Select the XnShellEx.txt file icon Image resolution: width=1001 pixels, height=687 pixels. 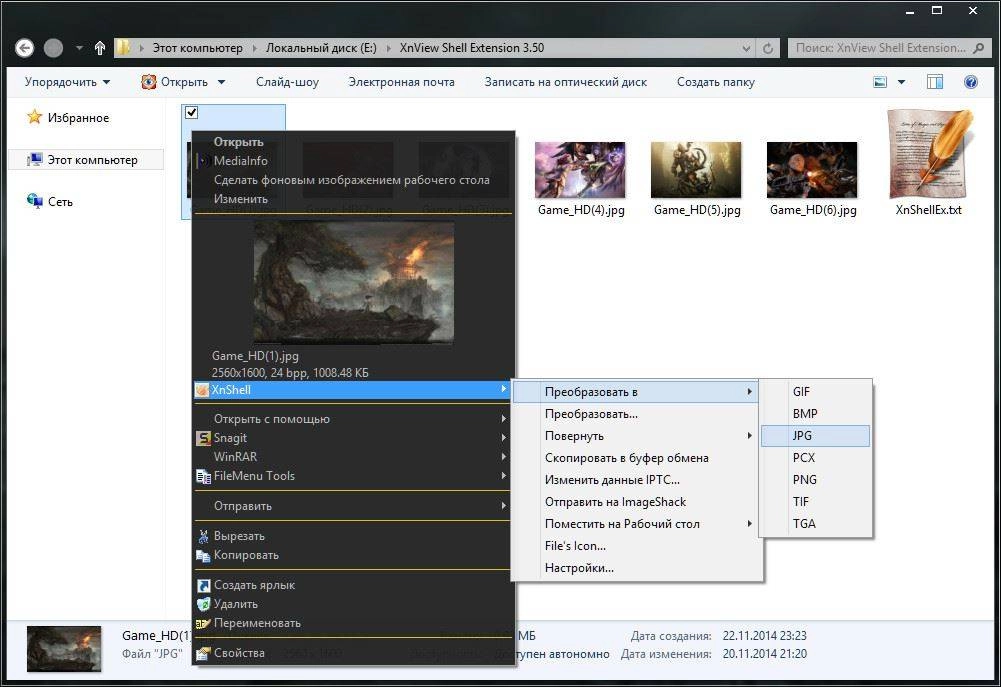pyautogui.click(x=930, y=154)
